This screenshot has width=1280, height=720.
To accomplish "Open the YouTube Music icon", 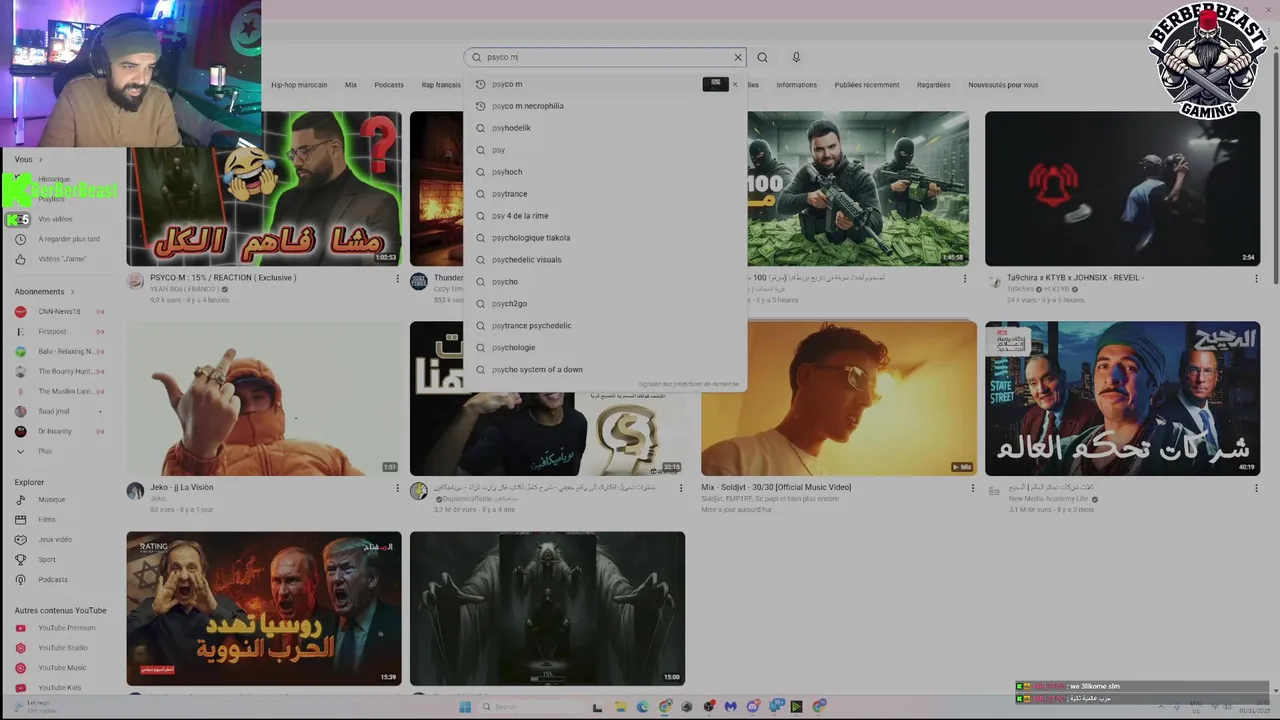I will [20, 668].
